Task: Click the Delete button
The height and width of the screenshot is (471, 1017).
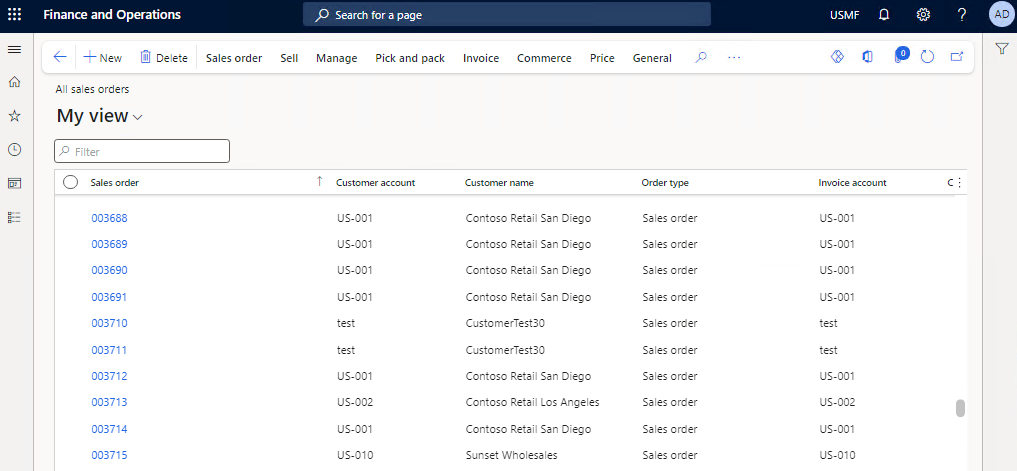Action: [x=163, y=58]
